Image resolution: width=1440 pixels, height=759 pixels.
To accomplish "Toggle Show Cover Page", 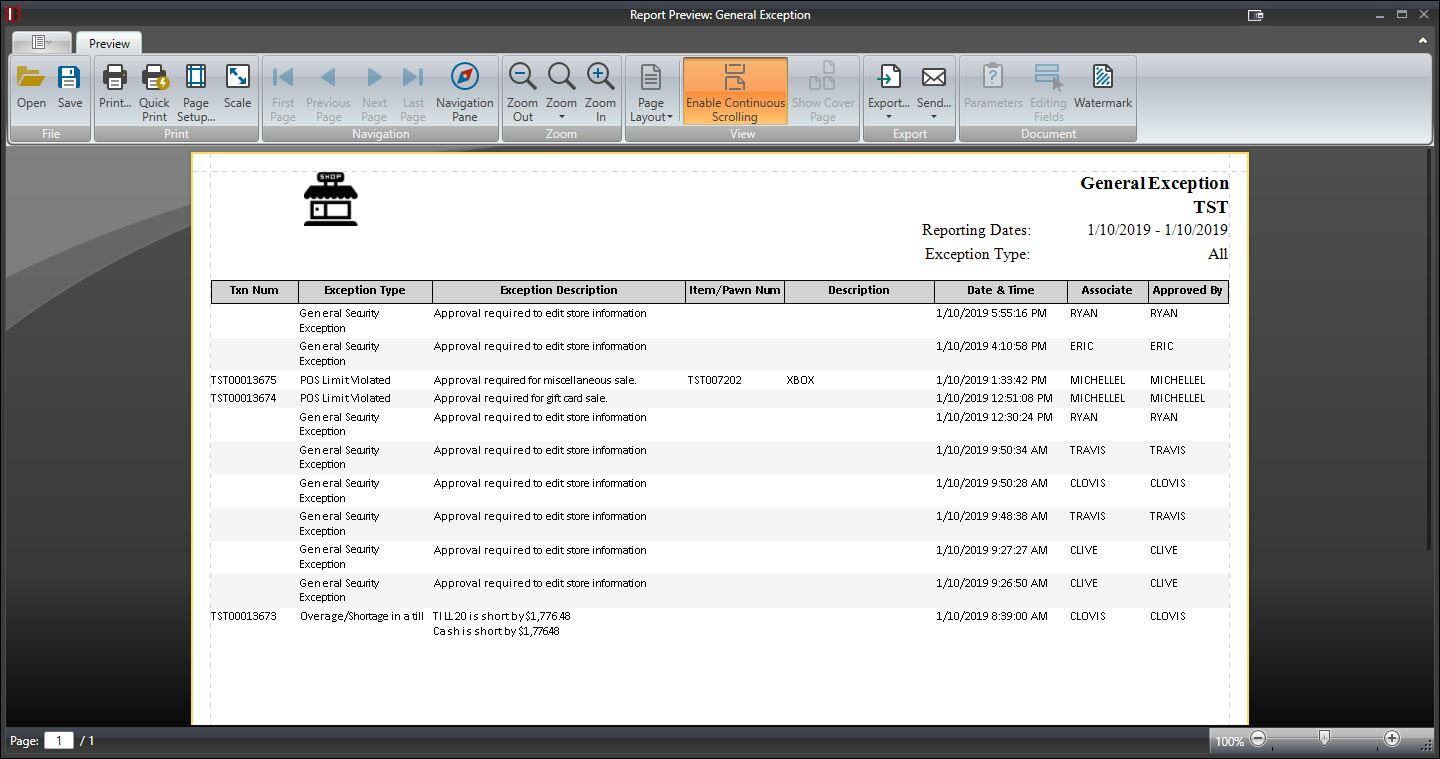I will click(x=823, y=92).
